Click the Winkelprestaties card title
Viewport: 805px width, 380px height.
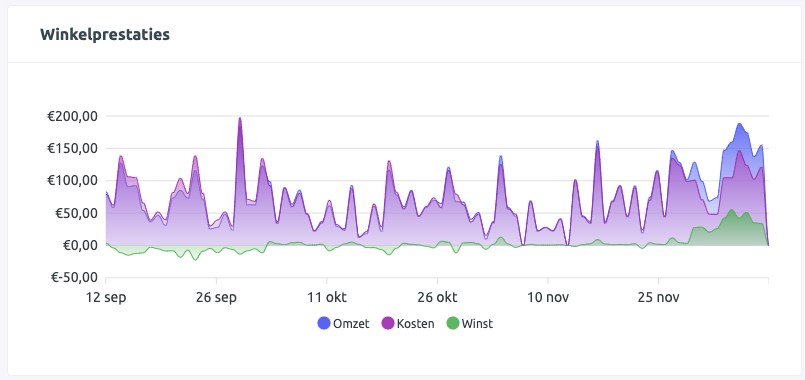[105, 34]
